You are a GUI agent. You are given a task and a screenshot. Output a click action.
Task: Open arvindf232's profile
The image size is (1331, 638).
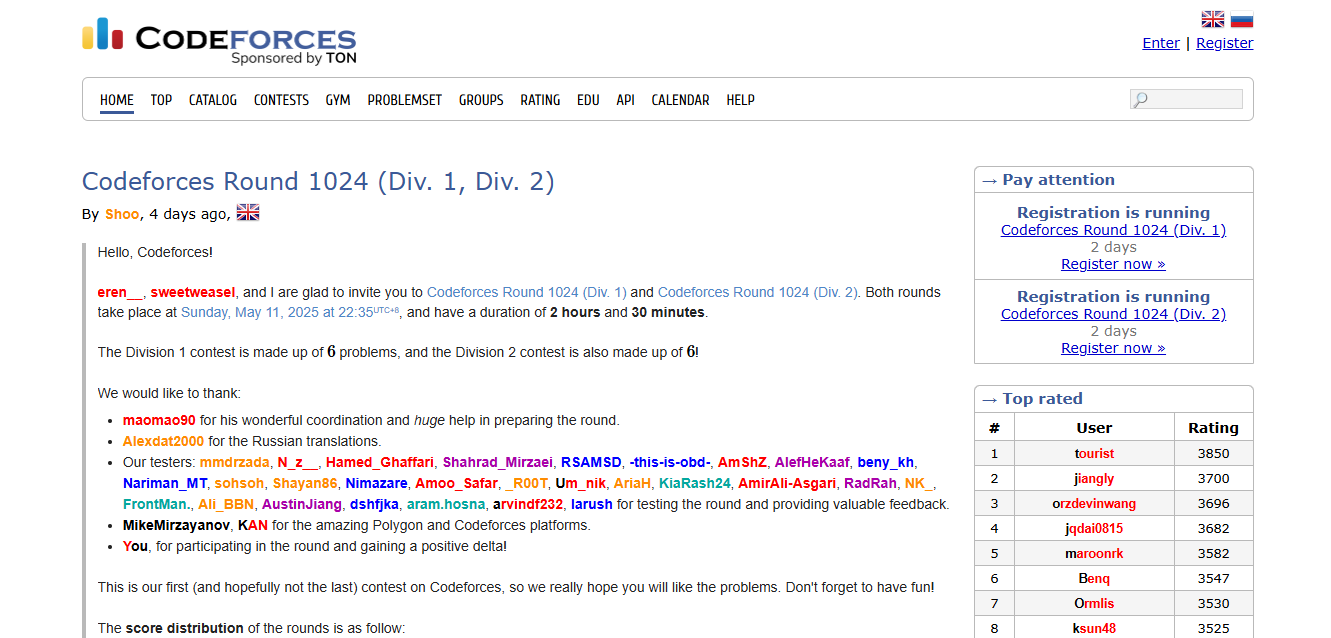528,504
